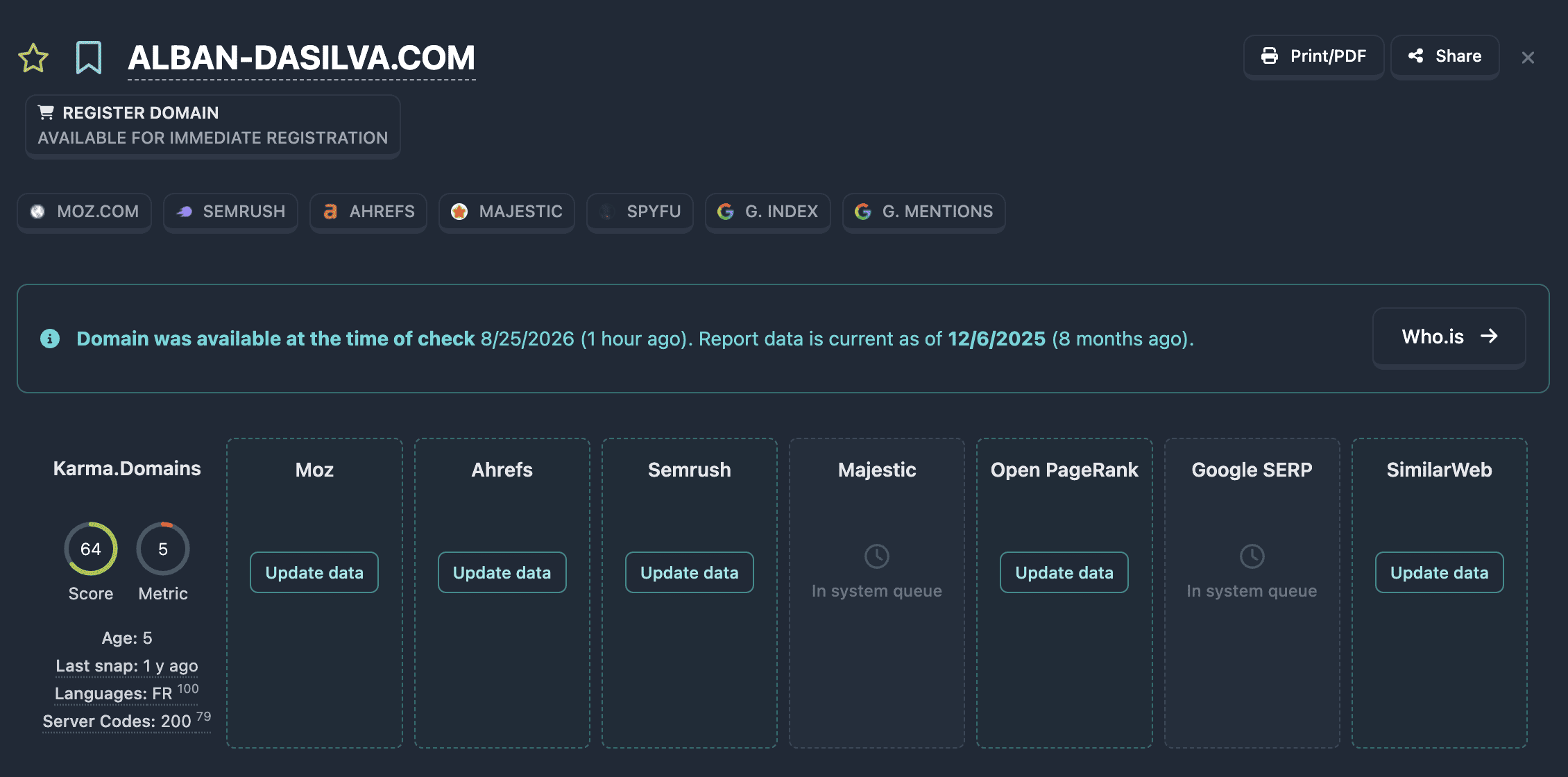
Task: Click the 'Age: 5' text
Action: pos(127,638)
